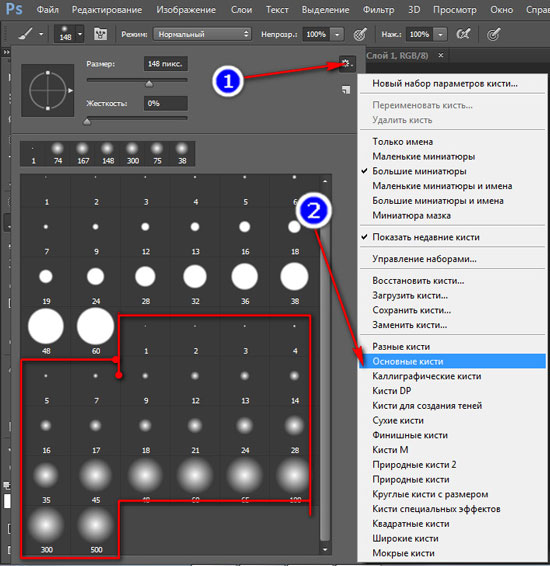Select recent brush 167
Screen dimensions: 550x566
pos(83,154)
